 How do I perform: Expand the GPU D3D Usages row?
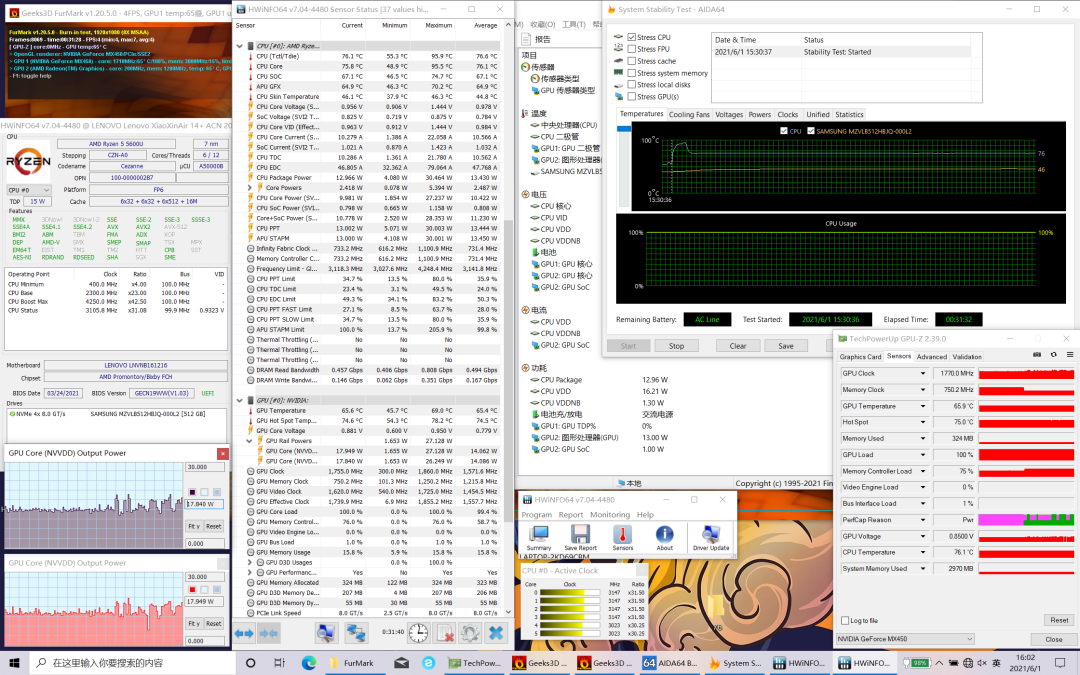point(250,562)
